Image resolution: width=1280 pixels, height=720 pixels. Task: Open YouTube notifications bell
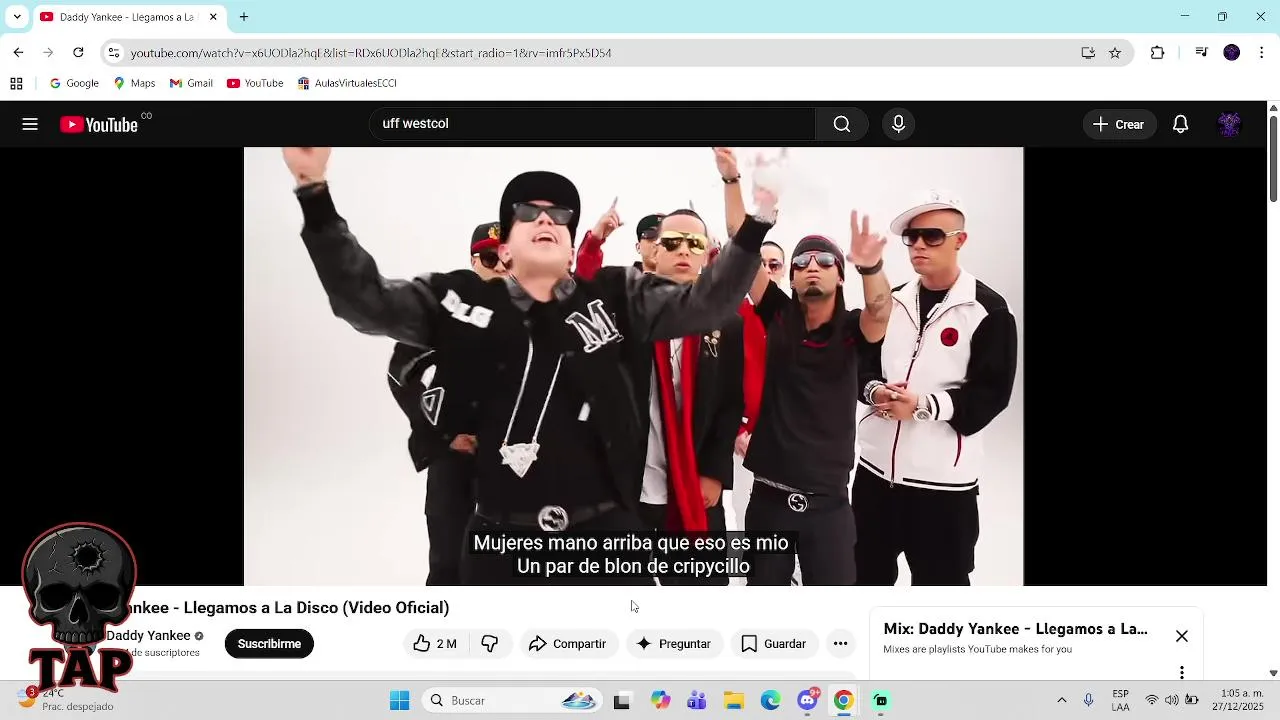(x=1181, y=124)
